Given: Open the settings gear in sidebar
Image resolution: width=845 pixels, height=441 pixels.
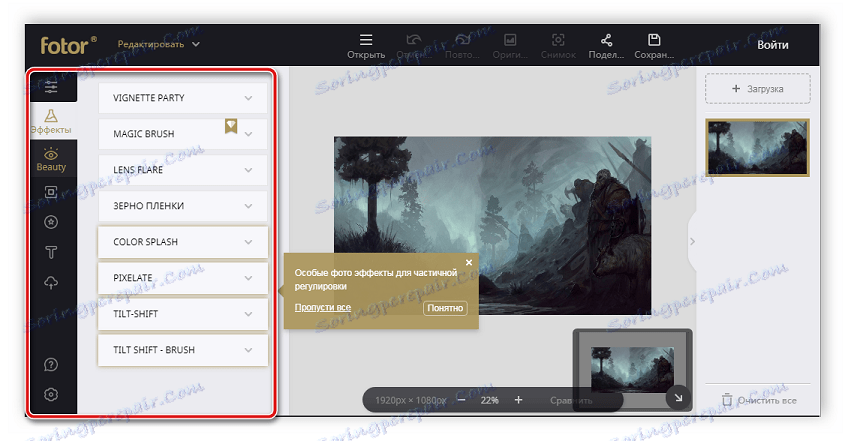Looking at the screenshot, I should pyautogui.click(x=51, y=395).
